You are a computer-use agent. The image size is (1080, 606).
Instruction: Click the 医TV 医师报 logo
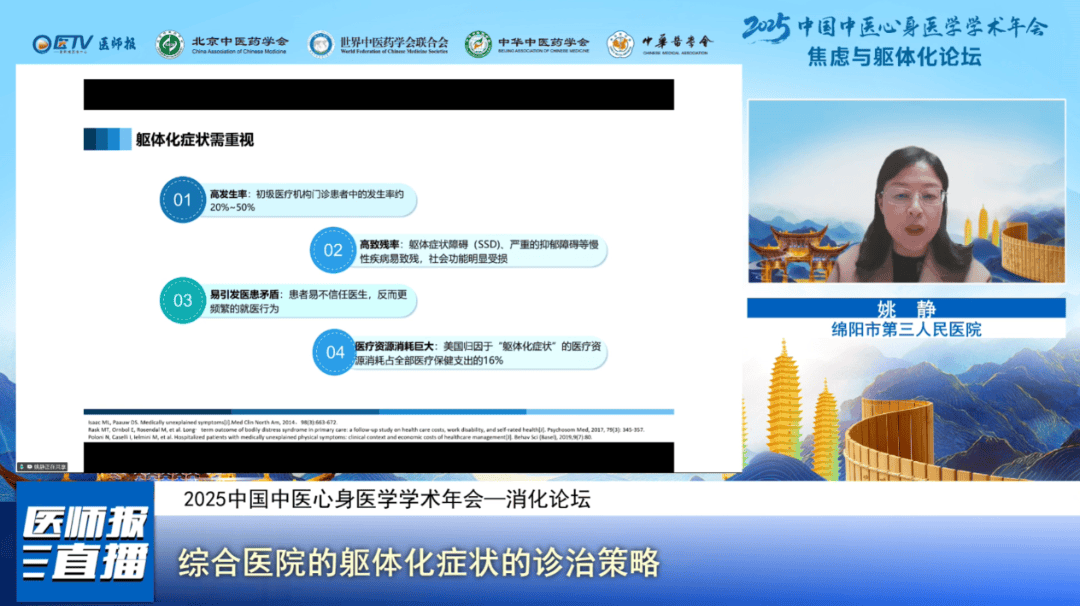[84, 44]
